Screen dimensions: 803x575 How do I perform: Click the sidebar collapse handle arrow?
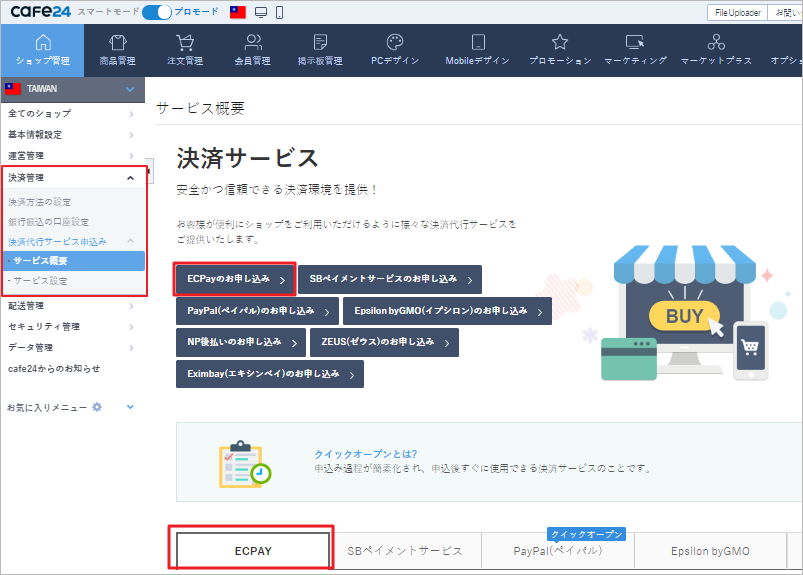coord(149,171)
